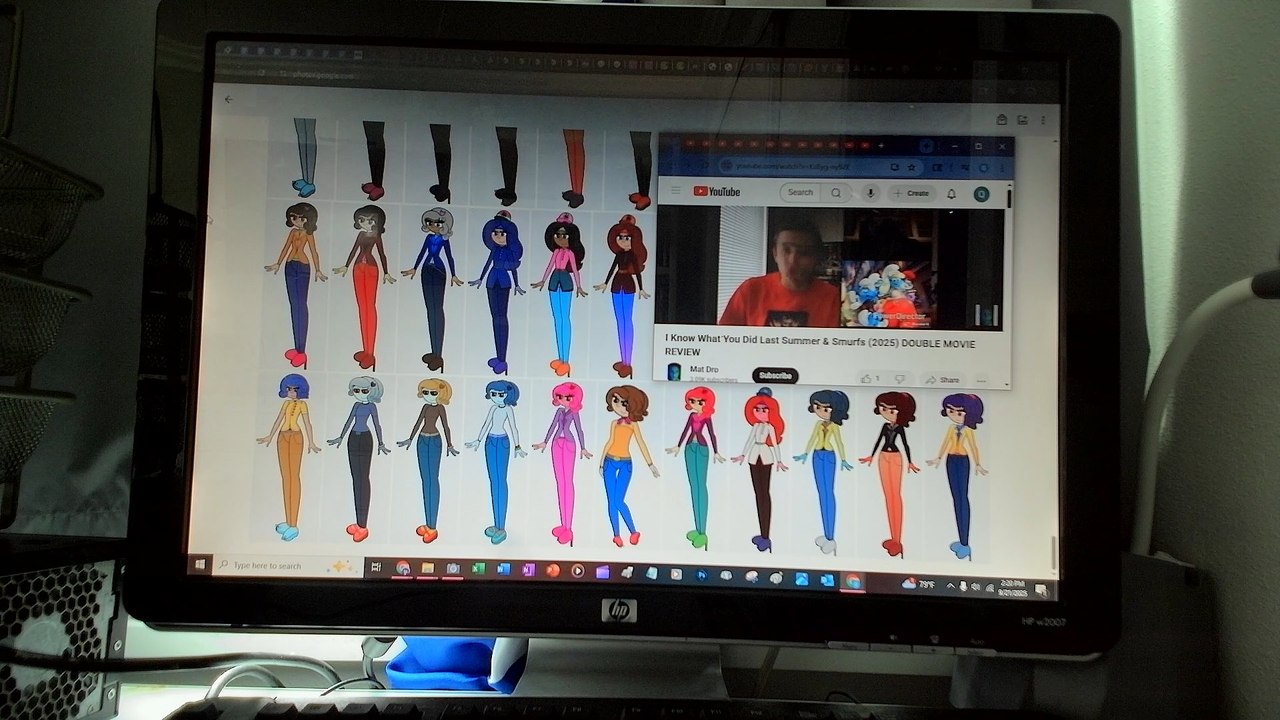This screenshot has width=1280, height=720.
Task: Open the taskbar clock and date
Action: point(1014,587)
